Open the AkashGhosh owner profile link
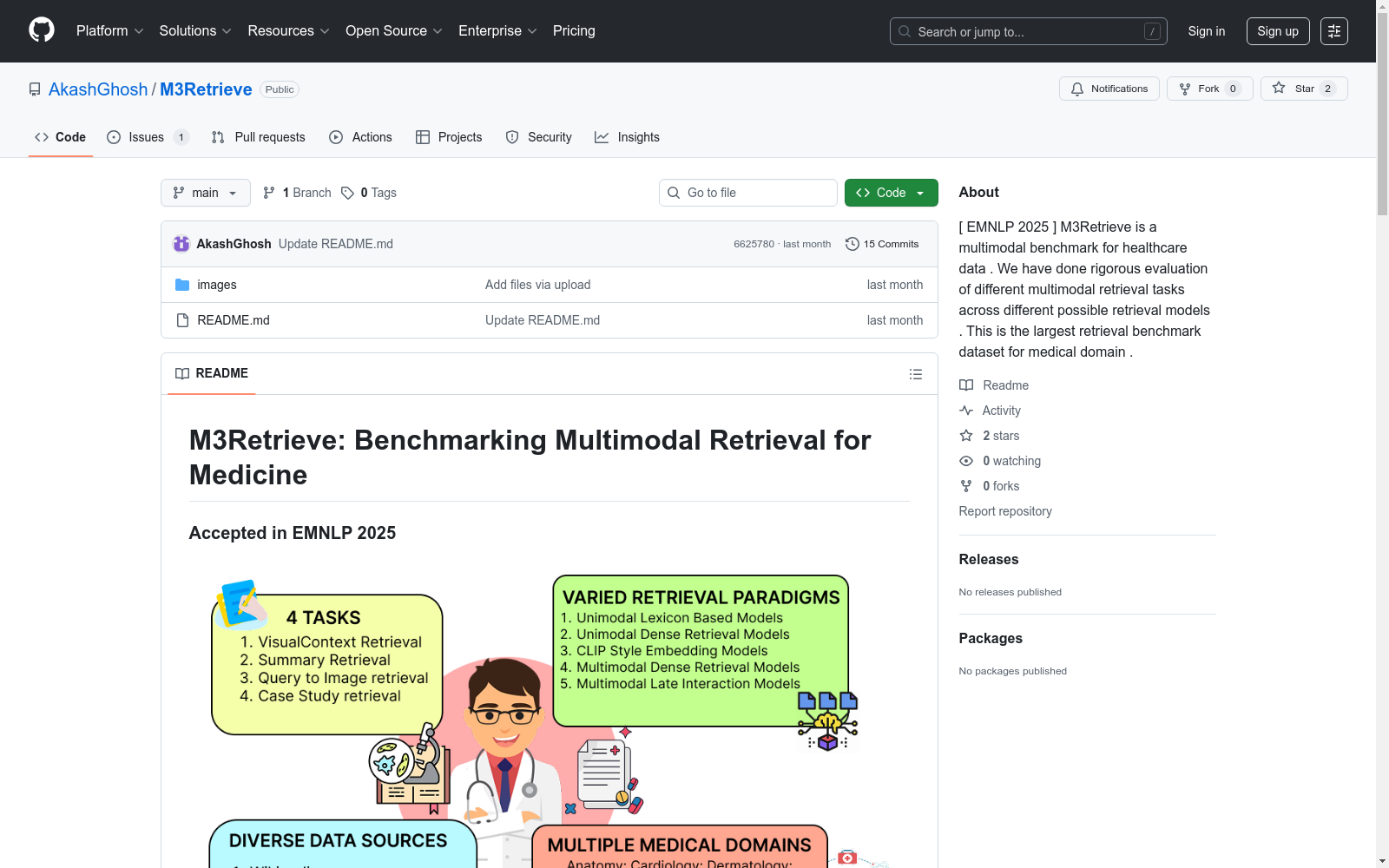Viewport: 1389px width, 868px height. tap(98, 89)
